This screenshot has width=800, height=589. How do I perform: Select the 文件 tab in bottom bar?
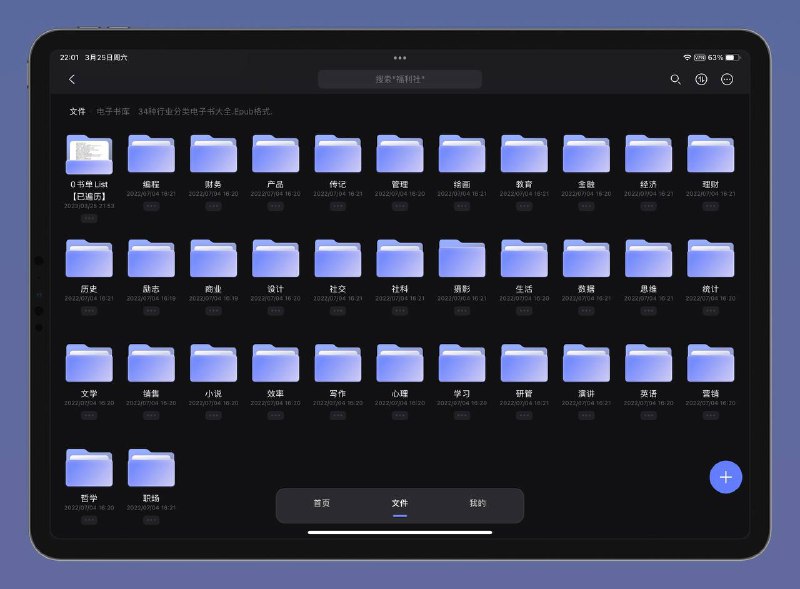pos(399,503)
